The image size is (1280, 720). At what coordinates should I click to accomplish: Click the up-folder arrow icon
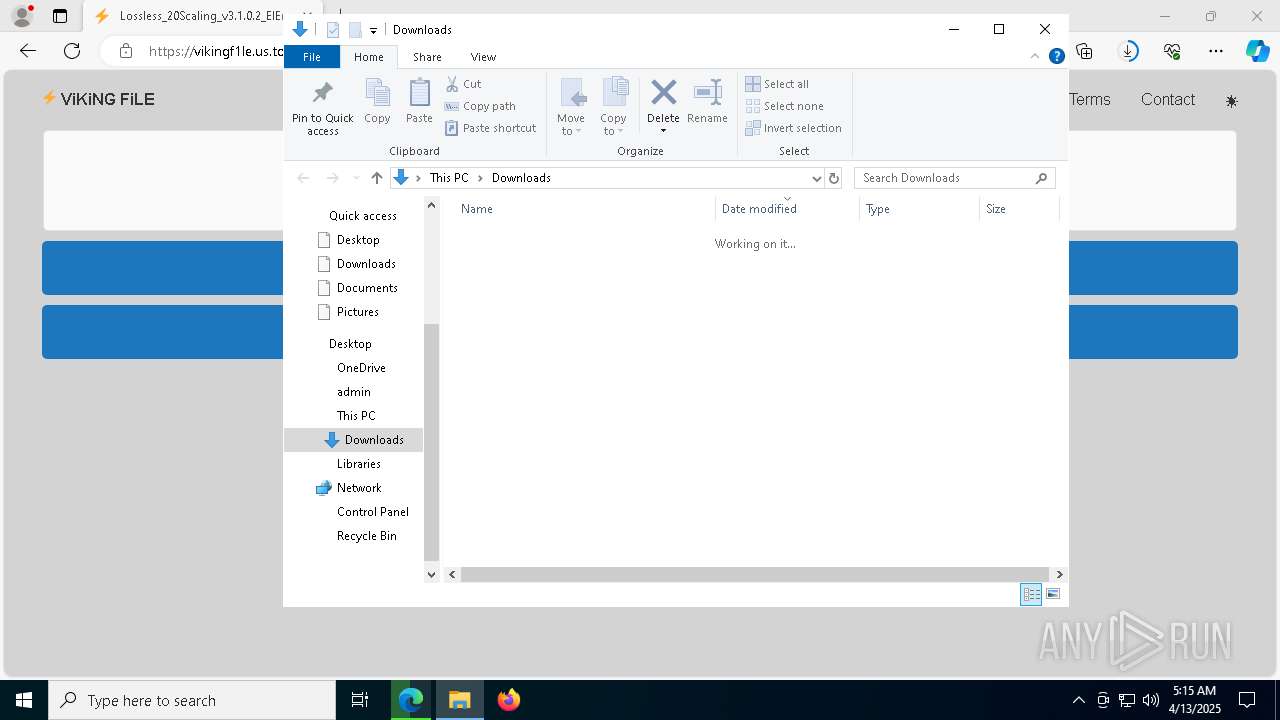click(x=377, y=178)
